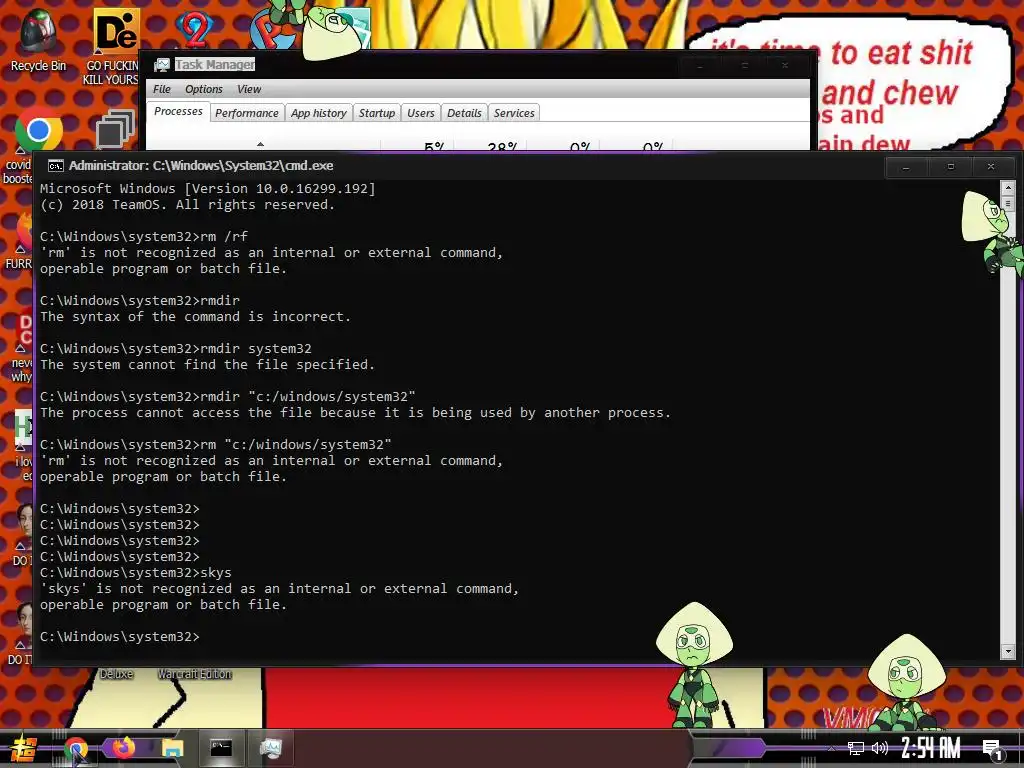Switch to the Users tab
The height and width of the screenshot is (768, 1024).
coord(421,113)
